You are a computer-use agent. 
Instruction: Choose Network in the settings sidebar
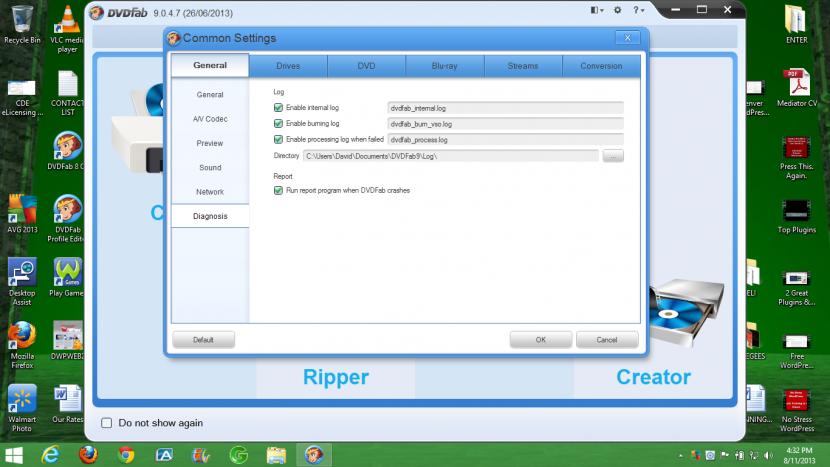210,192
